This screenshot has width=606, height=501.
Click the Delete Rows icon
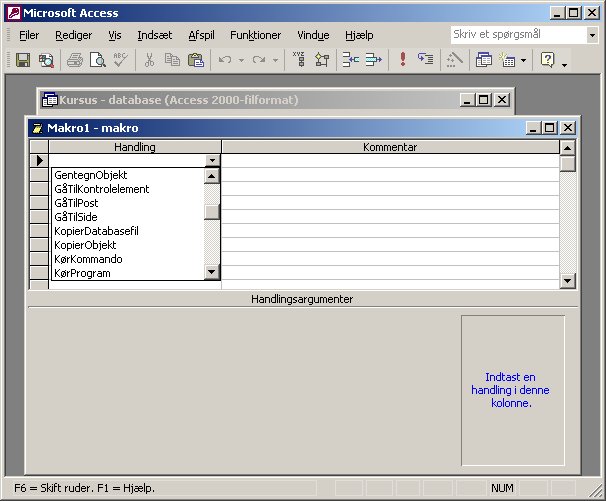tap(373, 60)
